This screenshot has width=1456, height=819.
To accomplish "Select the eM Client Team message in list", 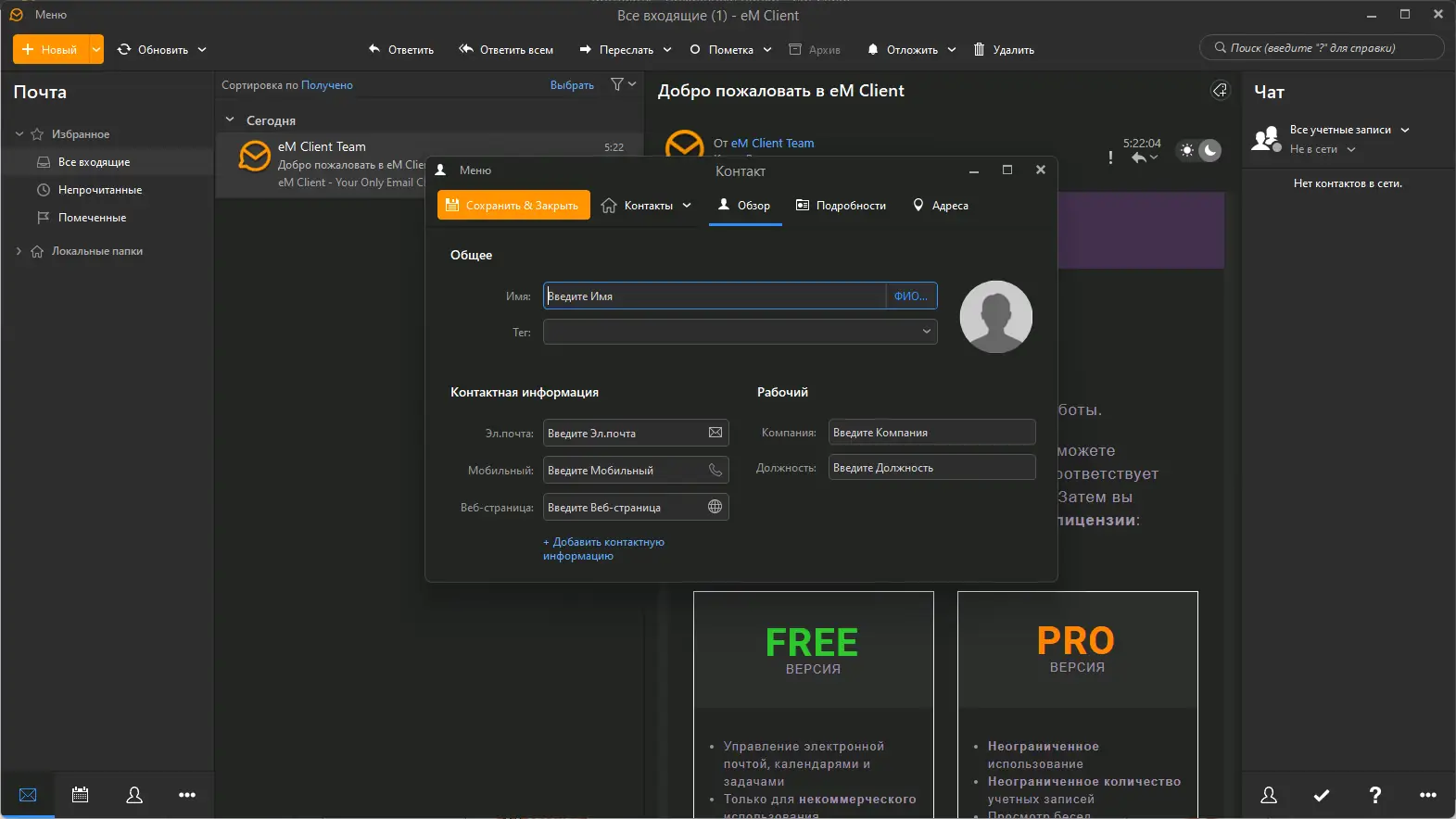I will pyautogui.click(x=429, y=164).
